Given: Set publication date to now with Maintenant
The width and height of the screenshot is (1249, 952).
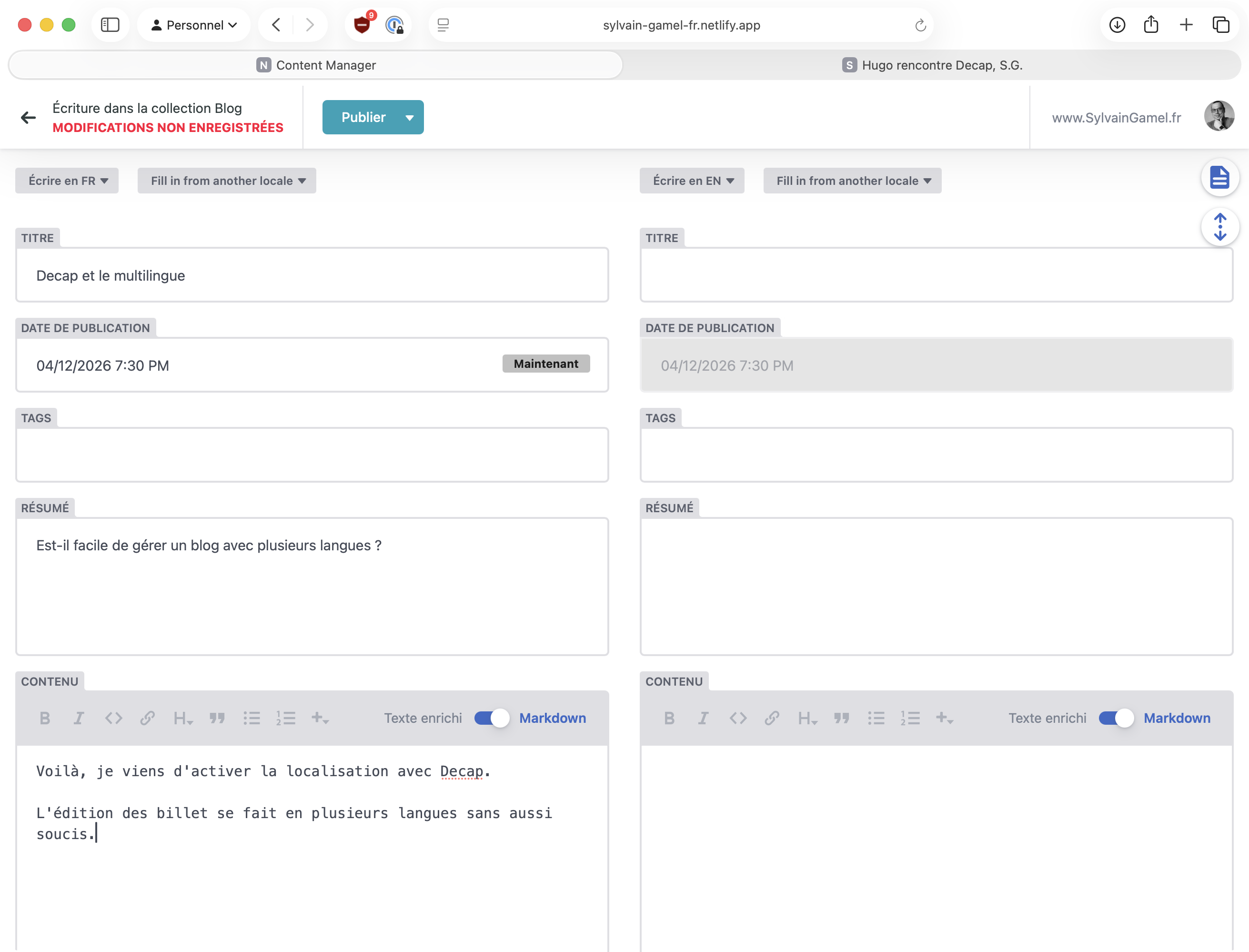Looking at the screenshot, I should coord(545,363).
